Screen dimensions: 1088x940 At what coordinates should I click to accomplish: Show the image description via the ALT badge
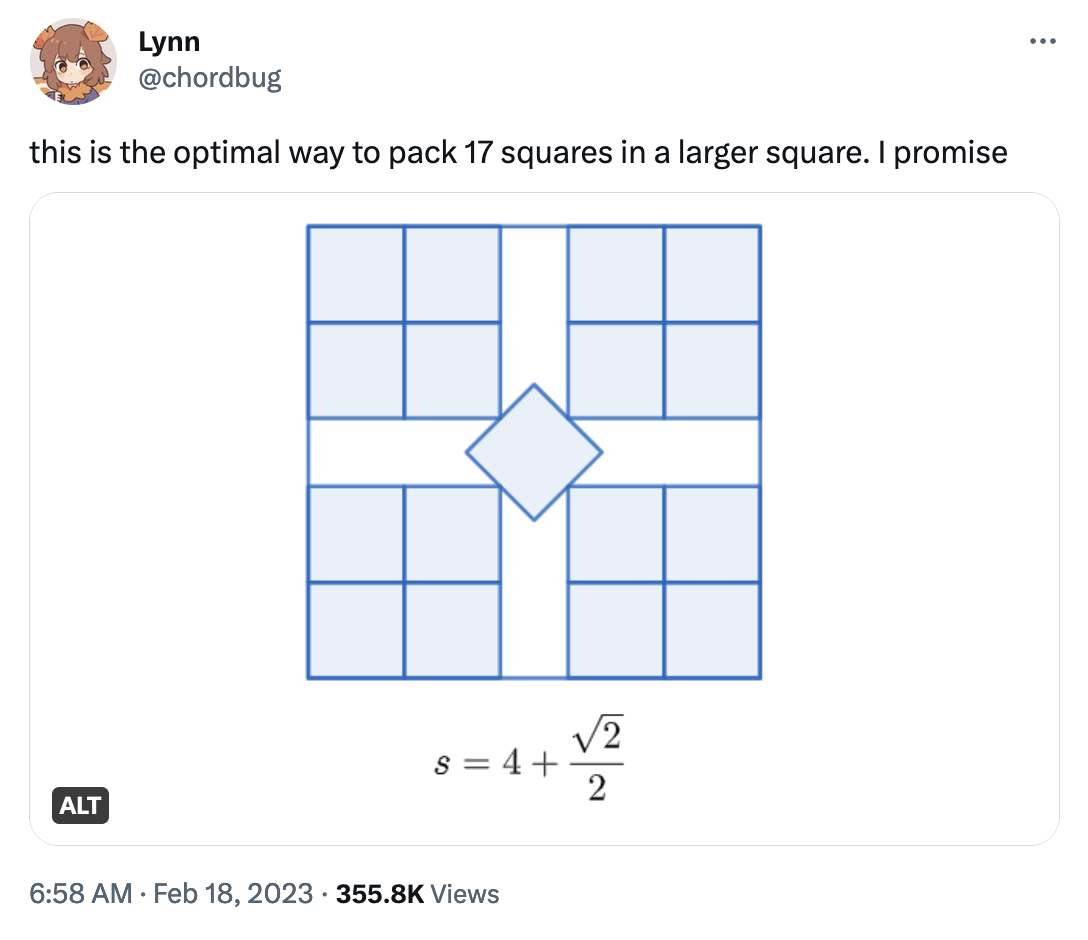click(x=81, y=806)
